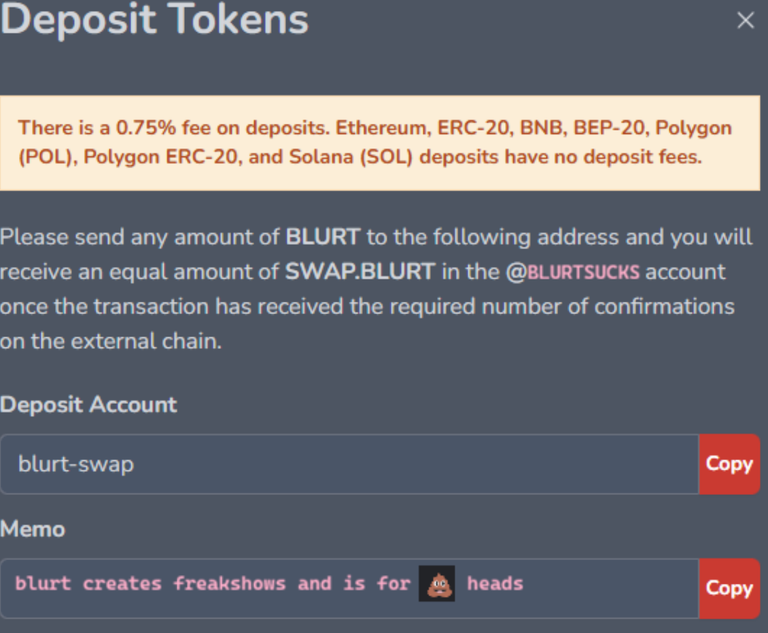Click the Deposit Tokens heading

point(155,20)
